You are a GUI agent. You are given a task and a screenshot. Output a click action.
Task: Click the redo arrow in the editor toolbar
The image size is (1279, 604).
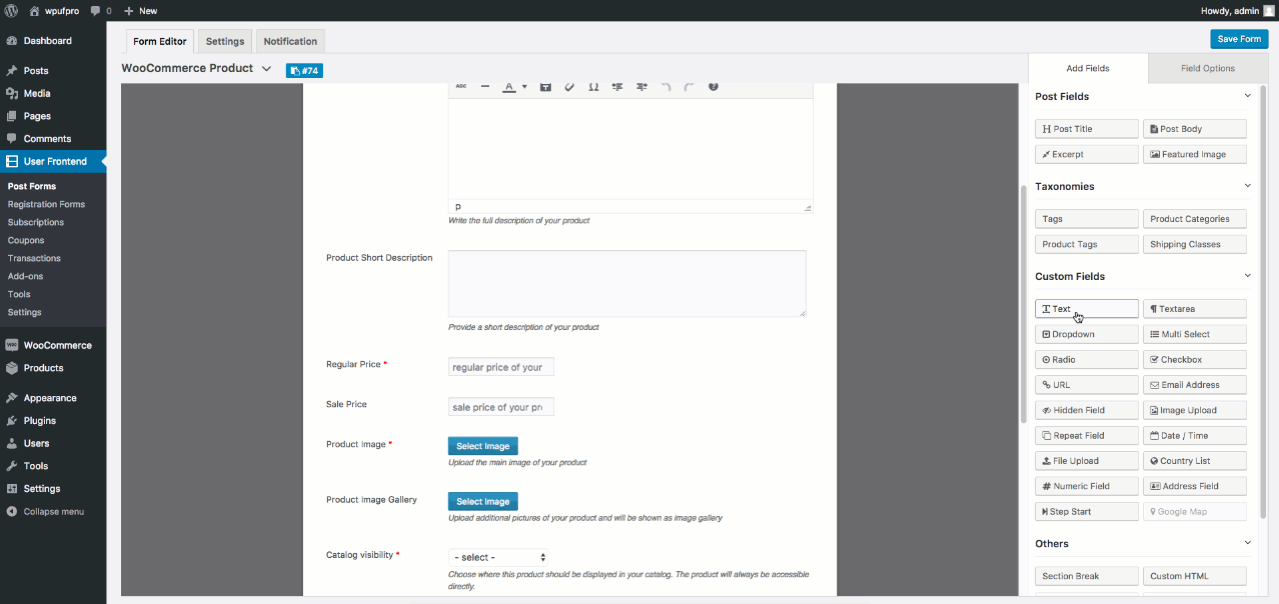(x=690, y=86)
